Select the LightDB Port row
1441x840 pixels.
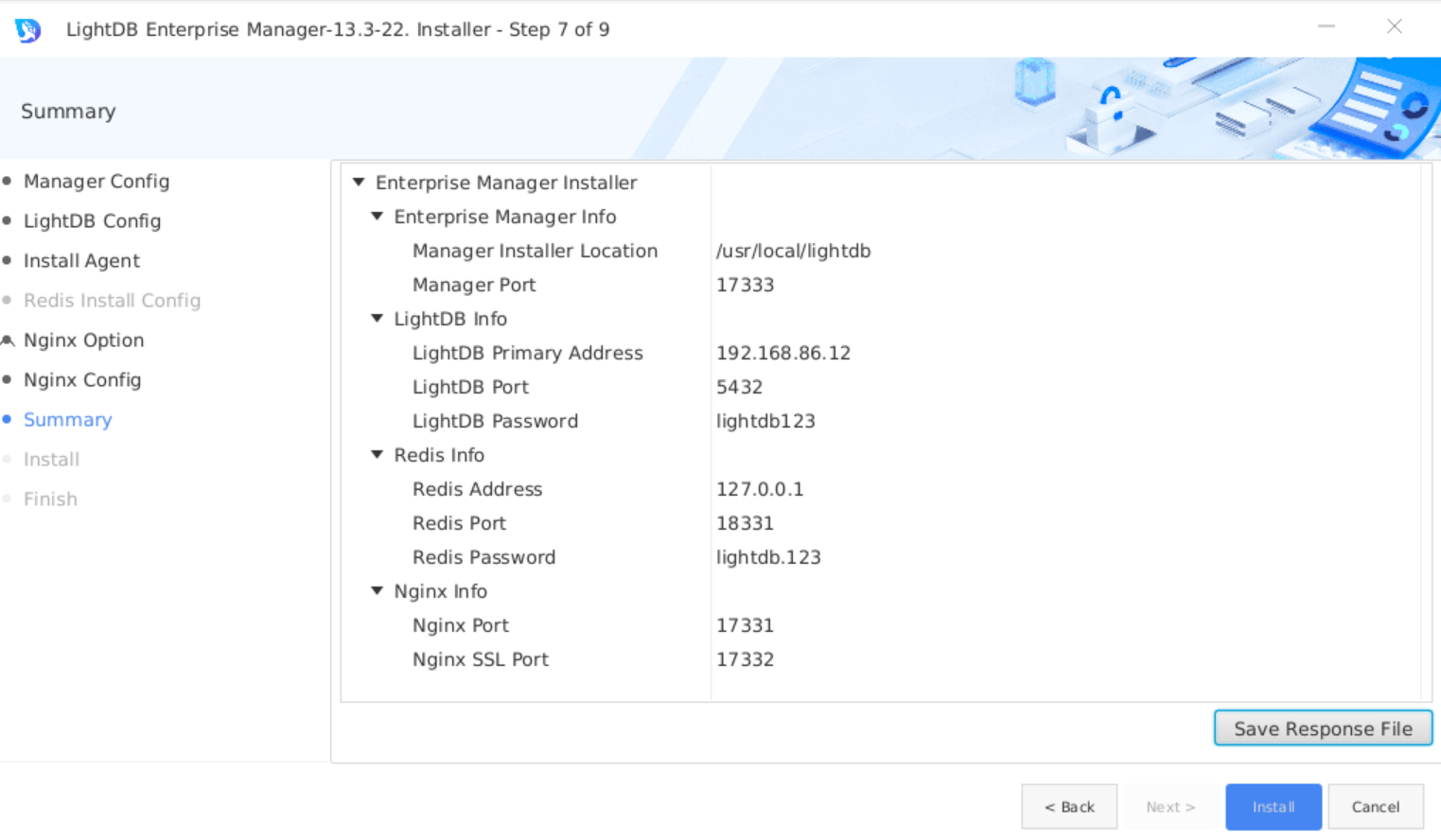tap(880, 387)
